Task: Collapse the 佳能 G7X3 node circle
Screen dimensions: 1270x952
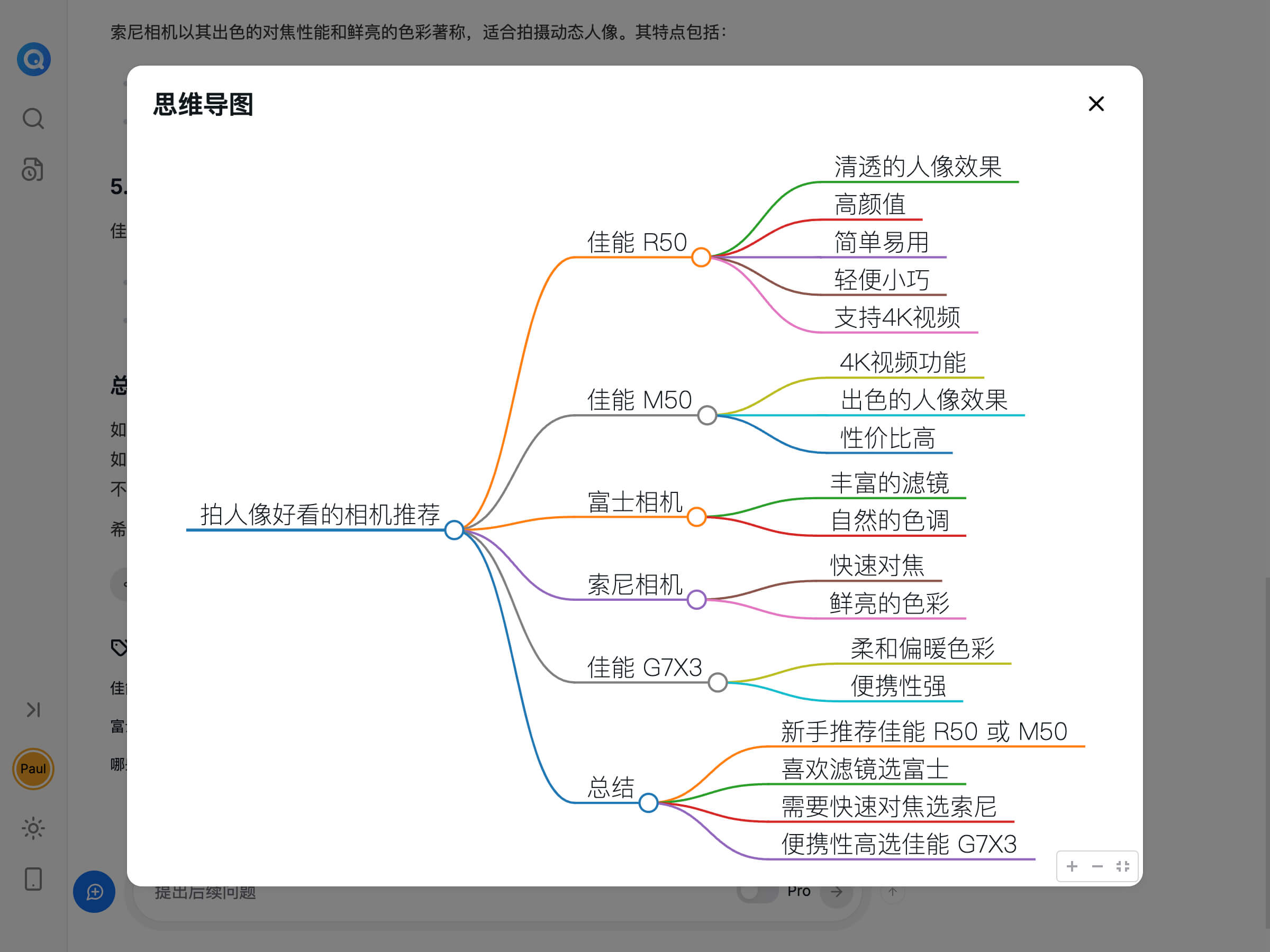Action: [x=718, y=682]
